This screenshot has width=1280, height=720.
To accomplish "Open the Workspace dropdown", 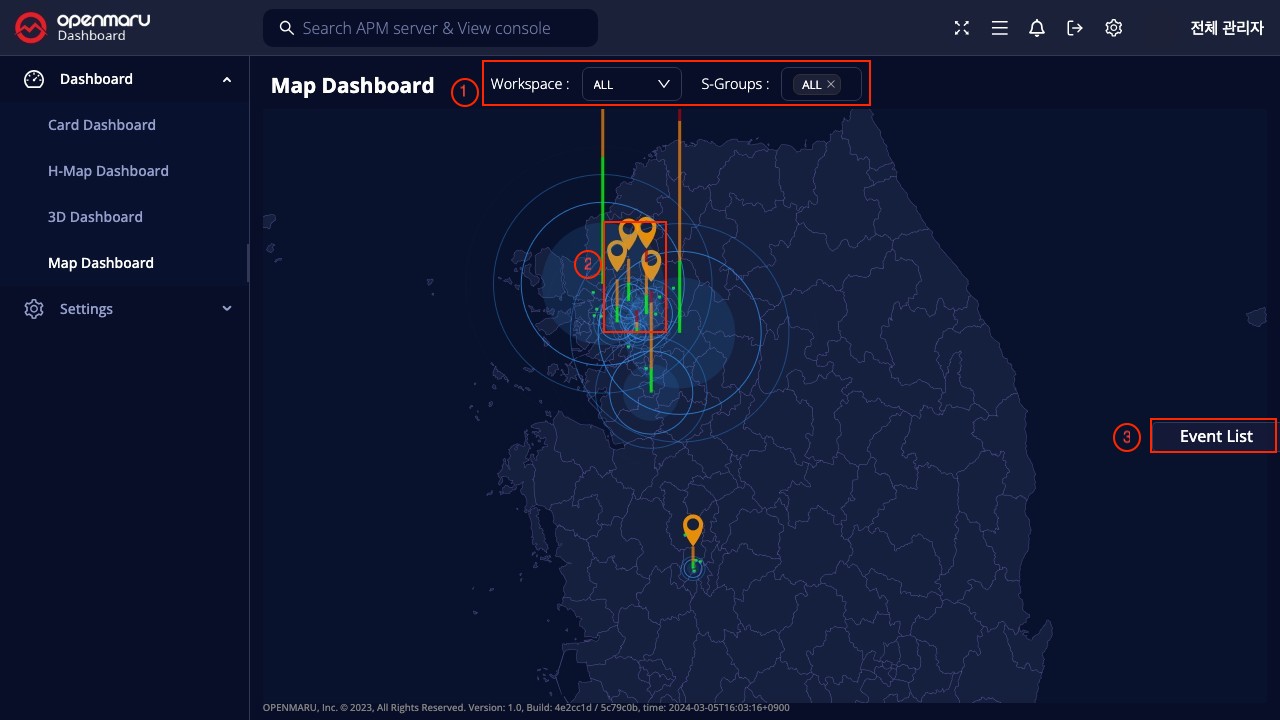I will pyautogui.click(x=631, y=85).
